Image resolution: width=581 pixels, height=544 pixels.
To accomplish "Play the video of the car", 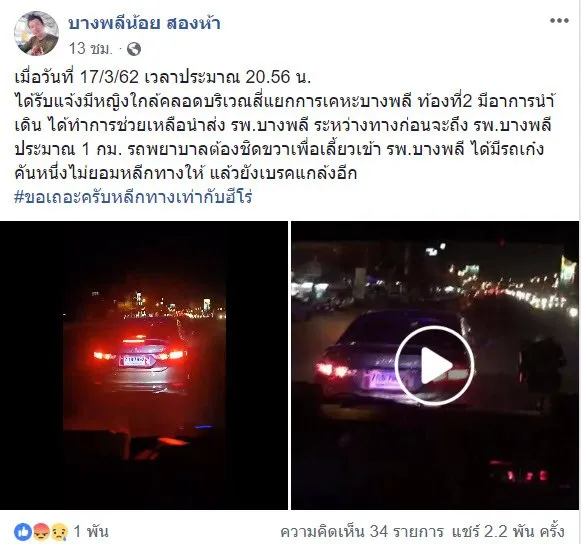I will [x=435, y=365].
